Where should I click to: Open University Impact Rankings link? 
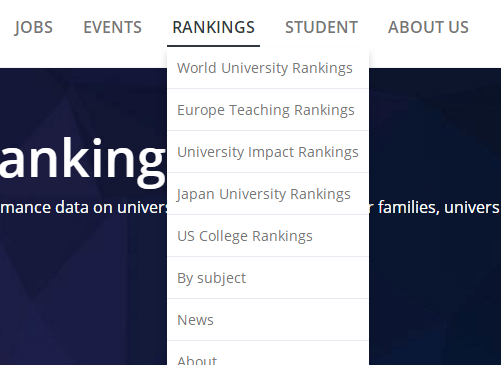coord(268,152)
